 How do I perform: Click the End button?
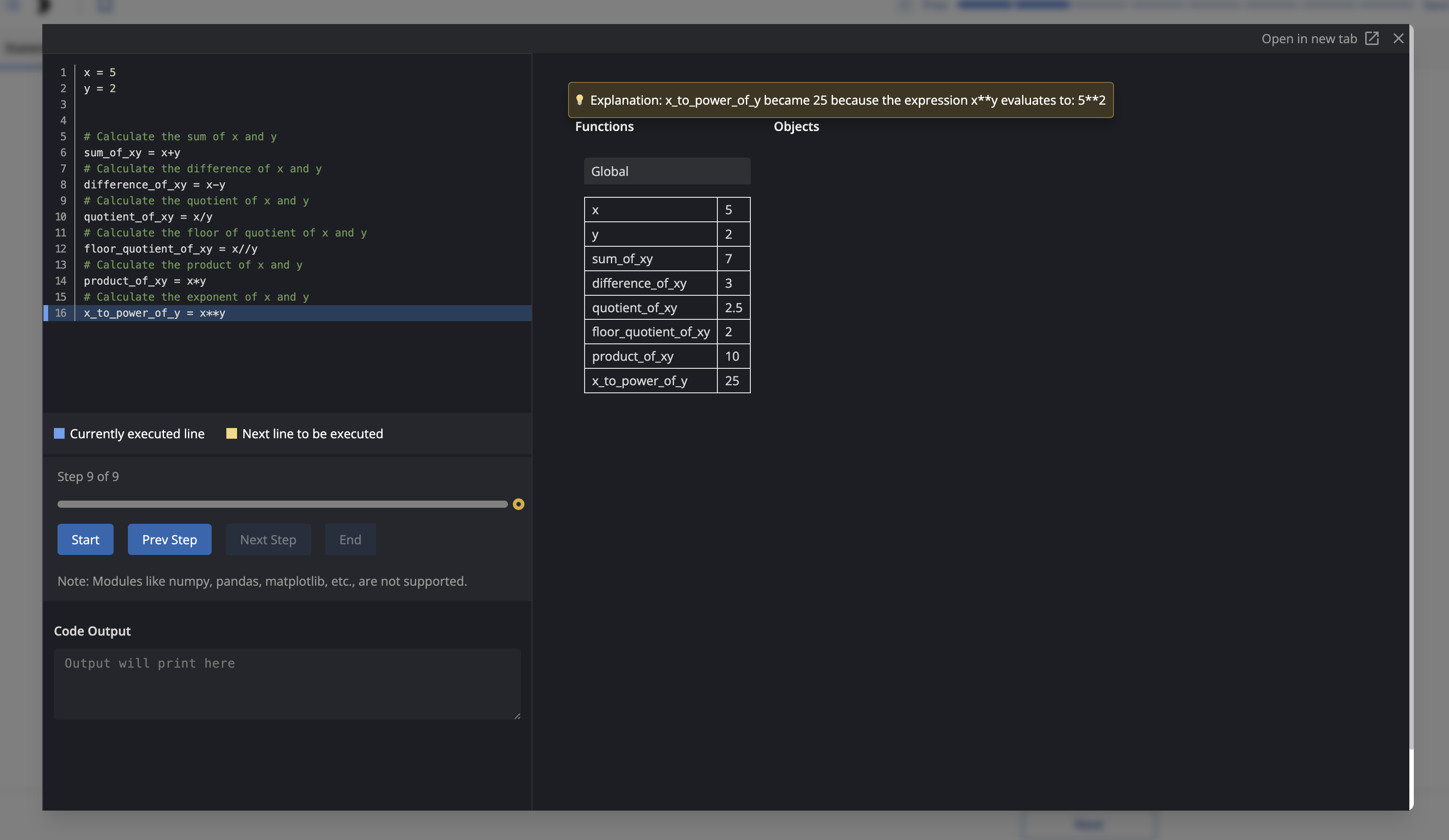pos(350,539)
